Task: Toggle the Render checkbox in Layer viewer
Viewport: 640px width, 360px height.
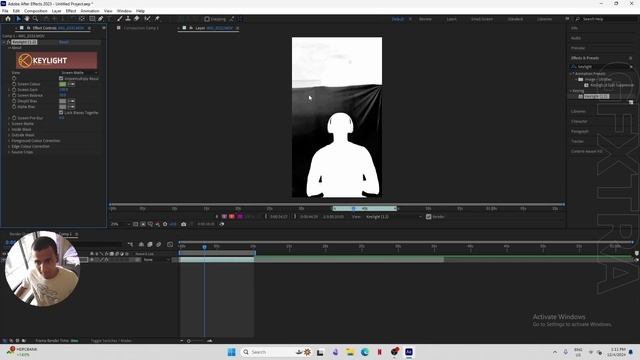Action: [x=429, y=217]
